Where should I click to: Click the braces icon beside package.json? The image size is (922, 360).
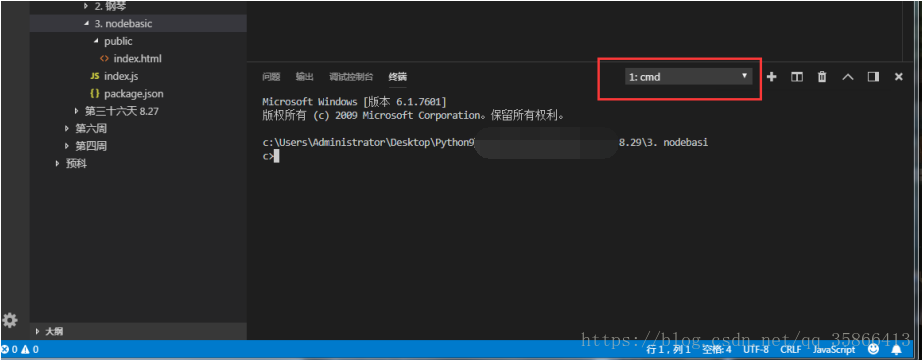[x=94, y=94]
